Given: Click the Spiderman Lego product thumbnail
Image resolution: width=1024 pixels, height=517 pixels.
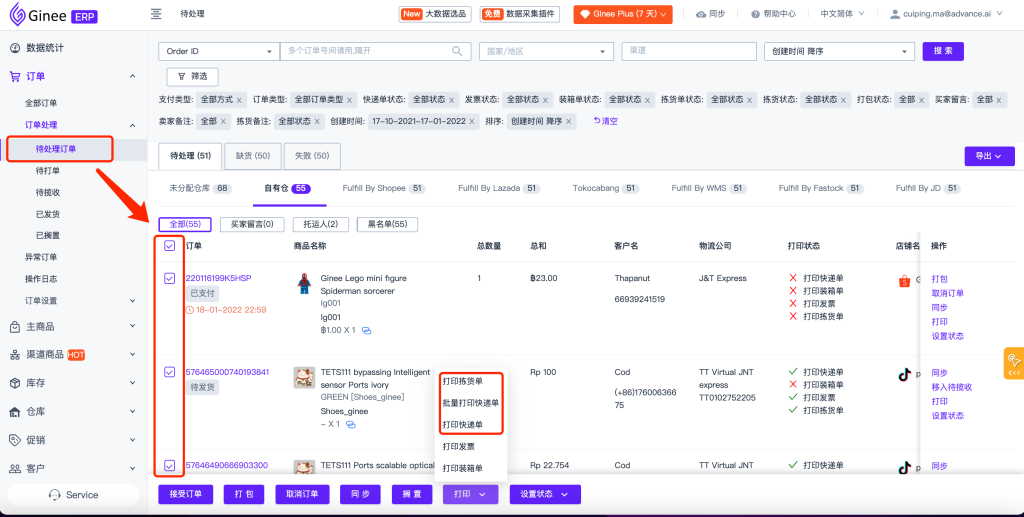Looking at the screenshot, I should click(304, 283).
